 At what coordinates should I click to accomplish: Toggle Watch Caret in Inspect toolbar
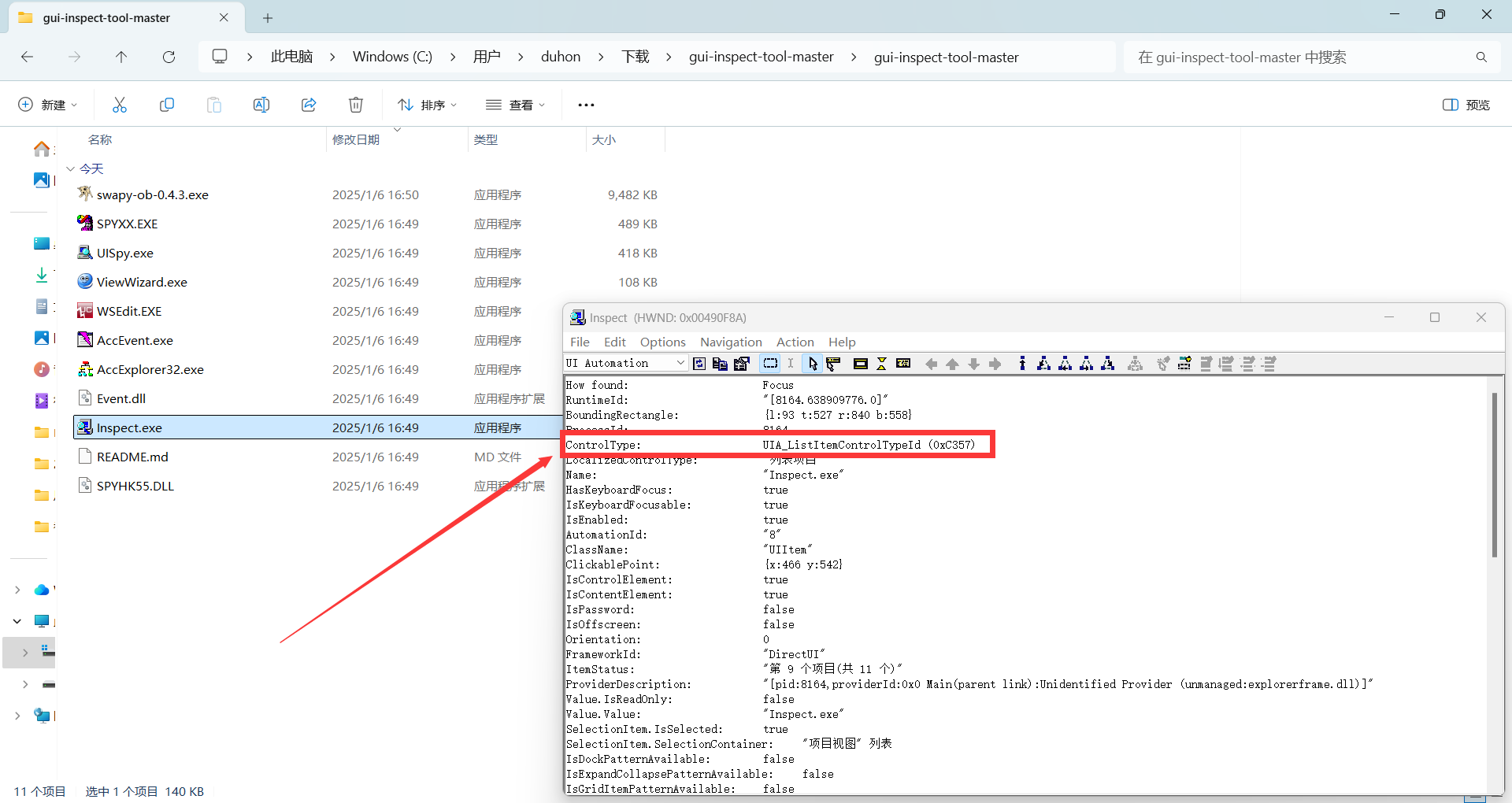point(791,363)
